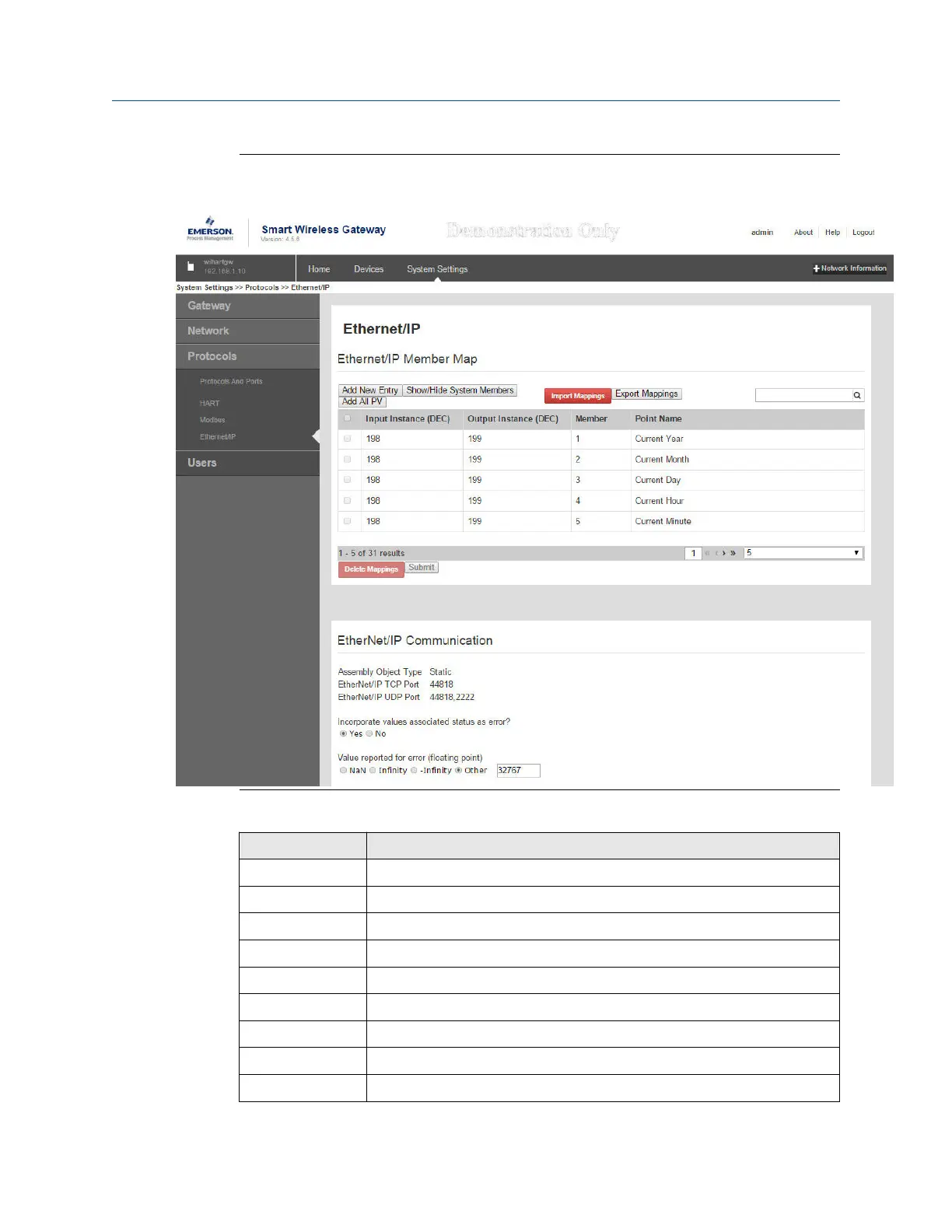
Task: Click the Other error value field 32767
Action: (518, 770)
